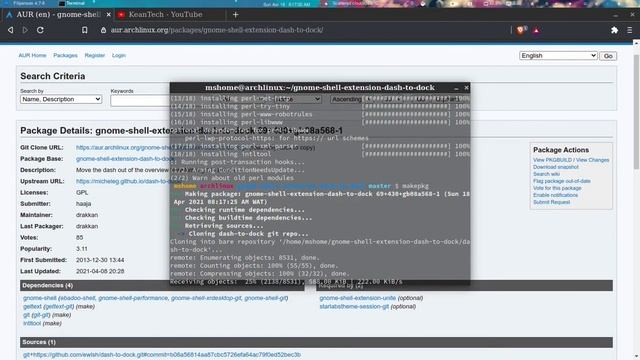
Task: Click the Git Clone URL link
Action: (x=124, y=148)
